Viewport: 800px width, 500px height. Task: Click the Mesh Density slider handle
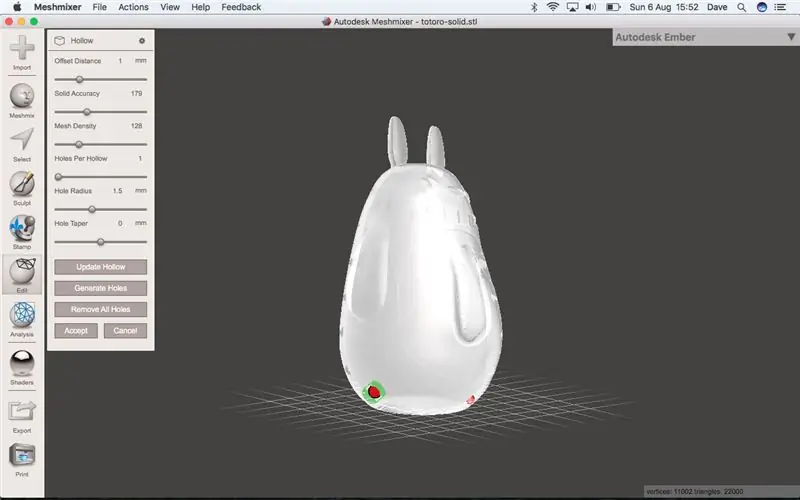79,144
